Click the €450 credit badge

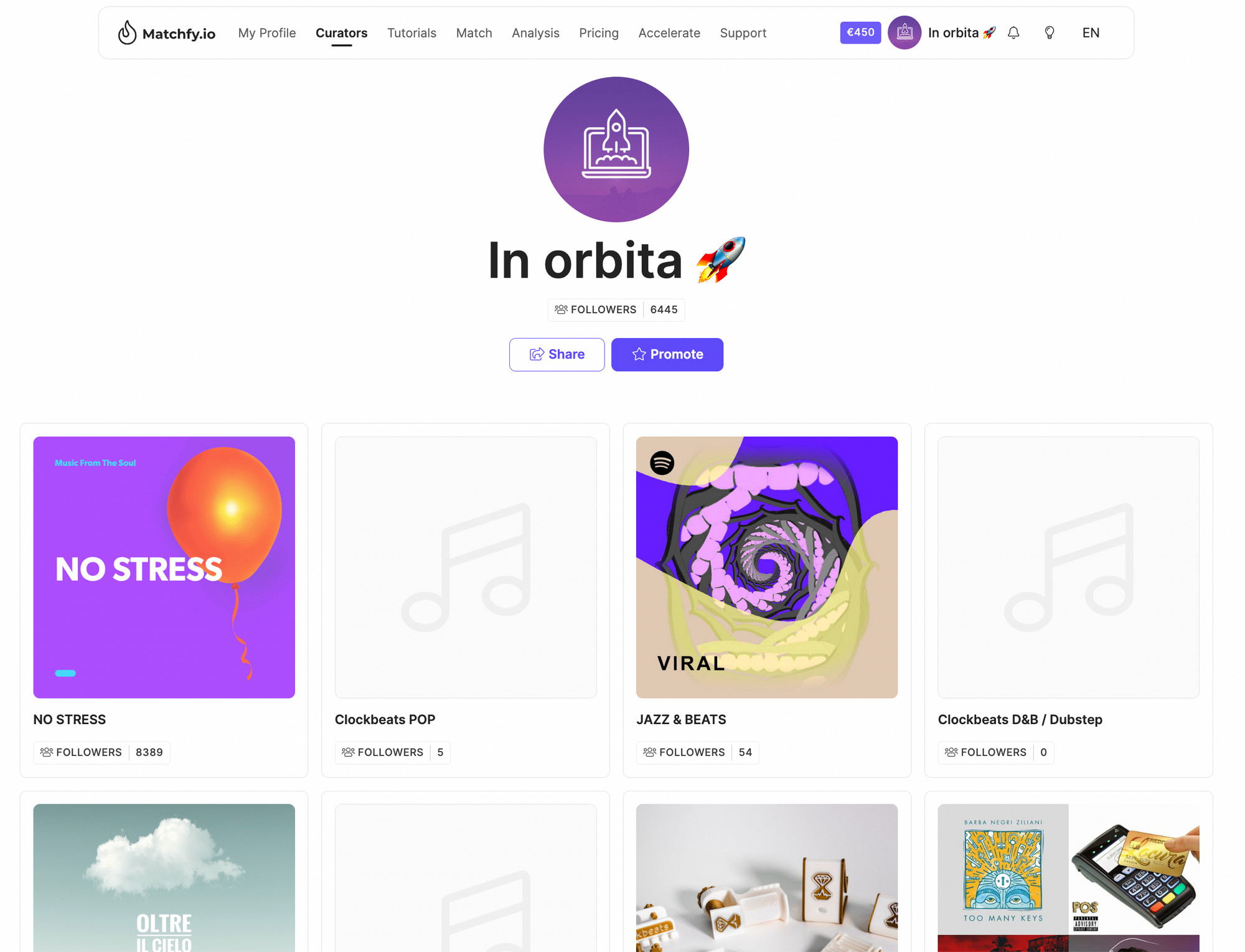(x=860, y=32)
